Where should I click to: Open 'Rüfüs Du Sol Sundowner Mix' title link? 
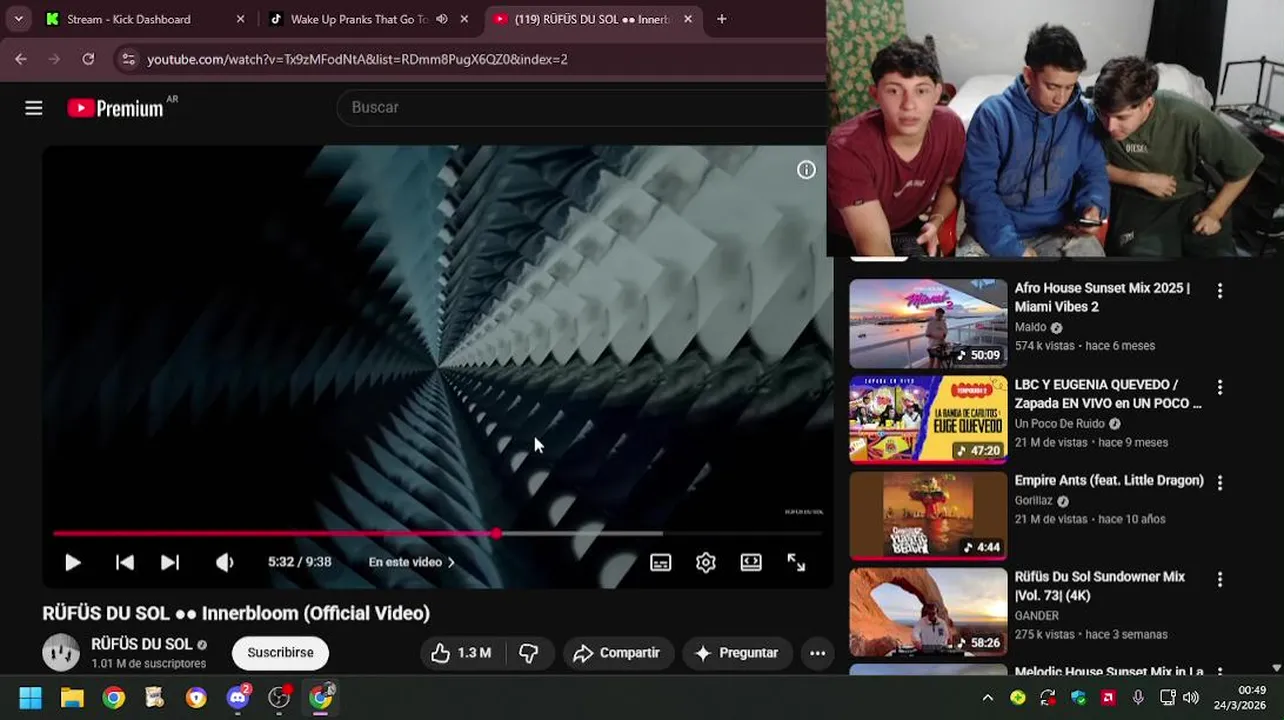click(x=1100, y=586)
